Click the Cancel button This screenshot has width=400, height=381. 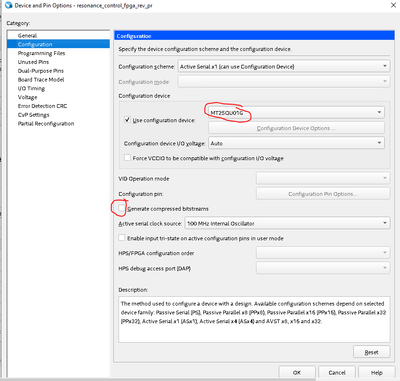[337, 372]
